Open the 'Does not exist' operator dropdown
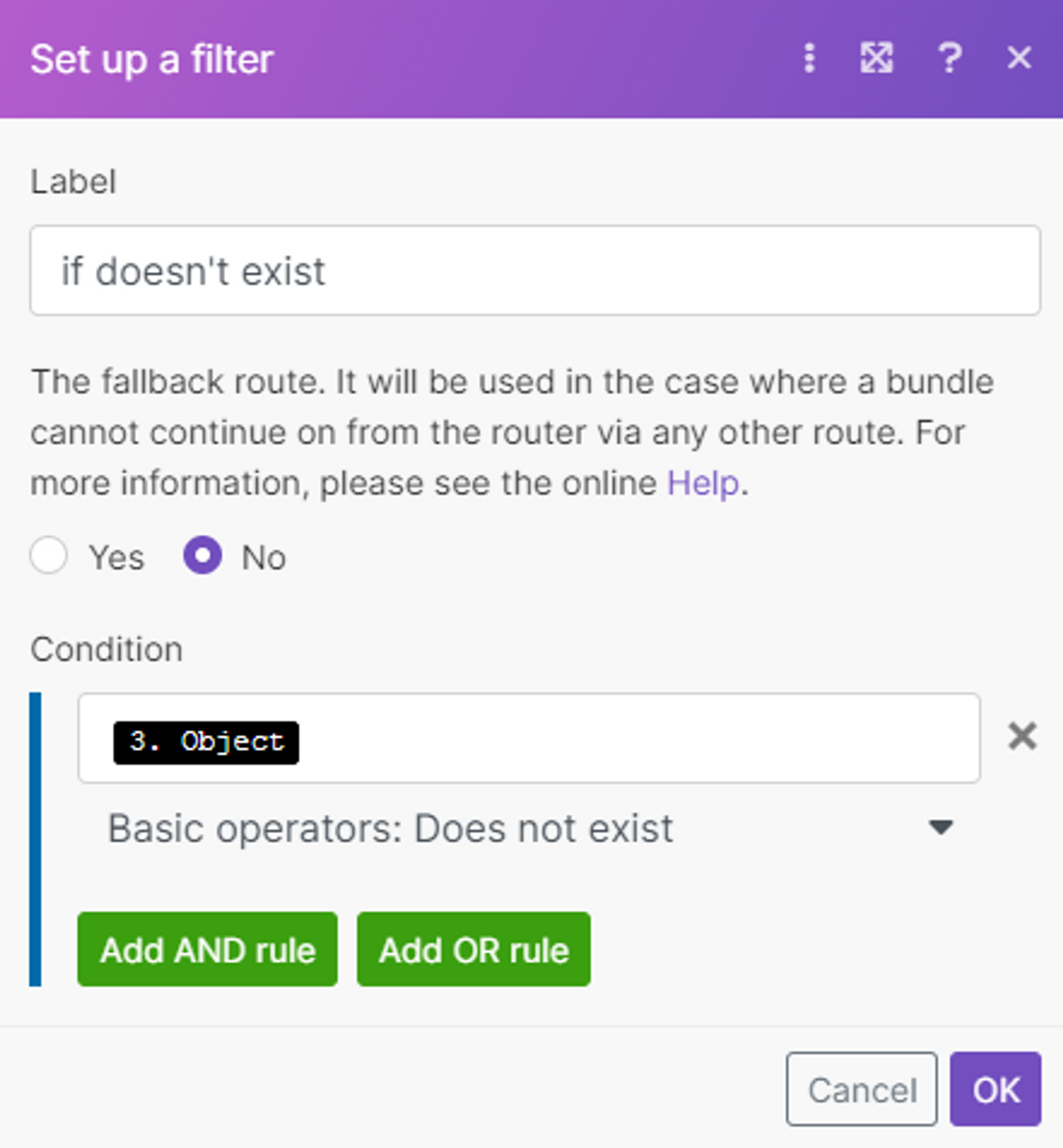 pos(391,828)
